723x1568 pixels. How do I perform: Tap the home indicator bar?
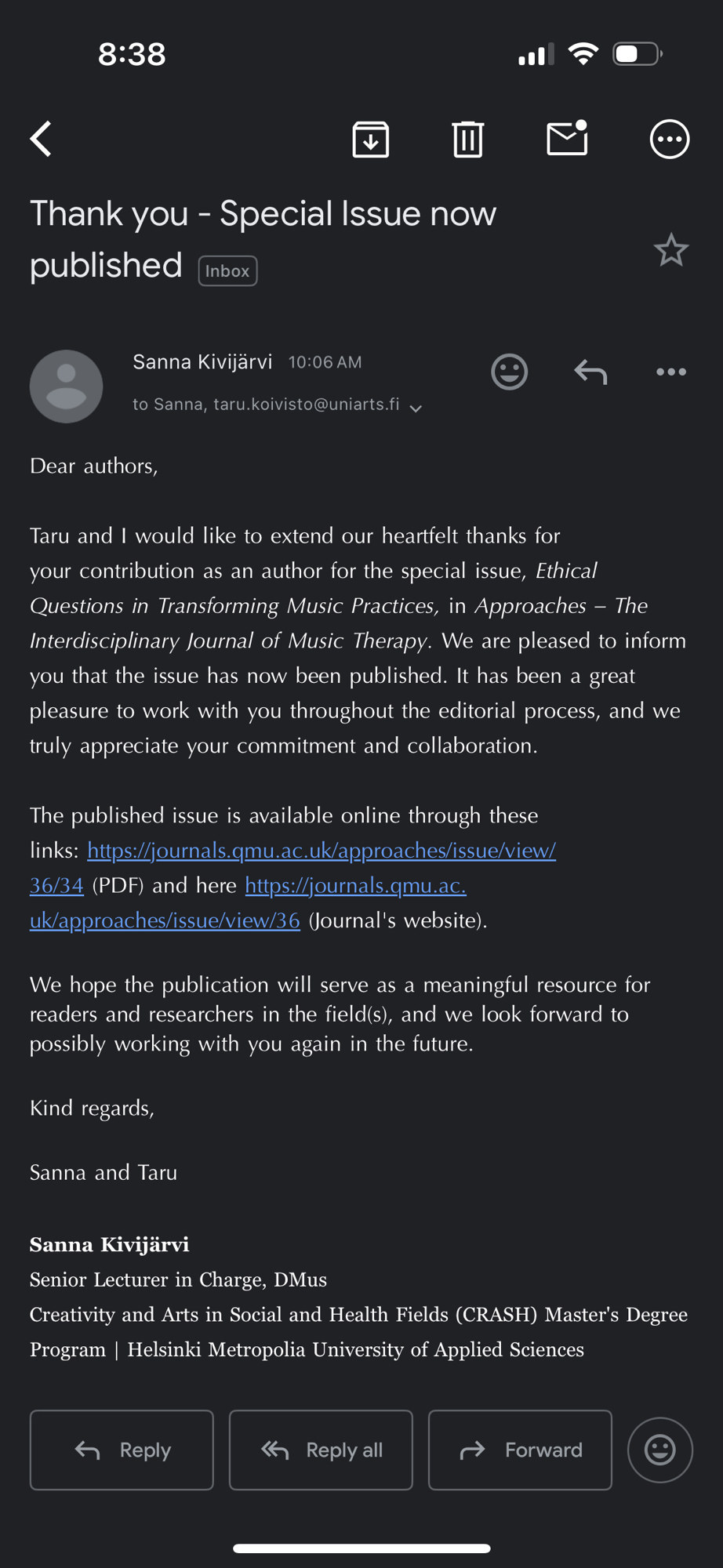[x=361, y=1548]
